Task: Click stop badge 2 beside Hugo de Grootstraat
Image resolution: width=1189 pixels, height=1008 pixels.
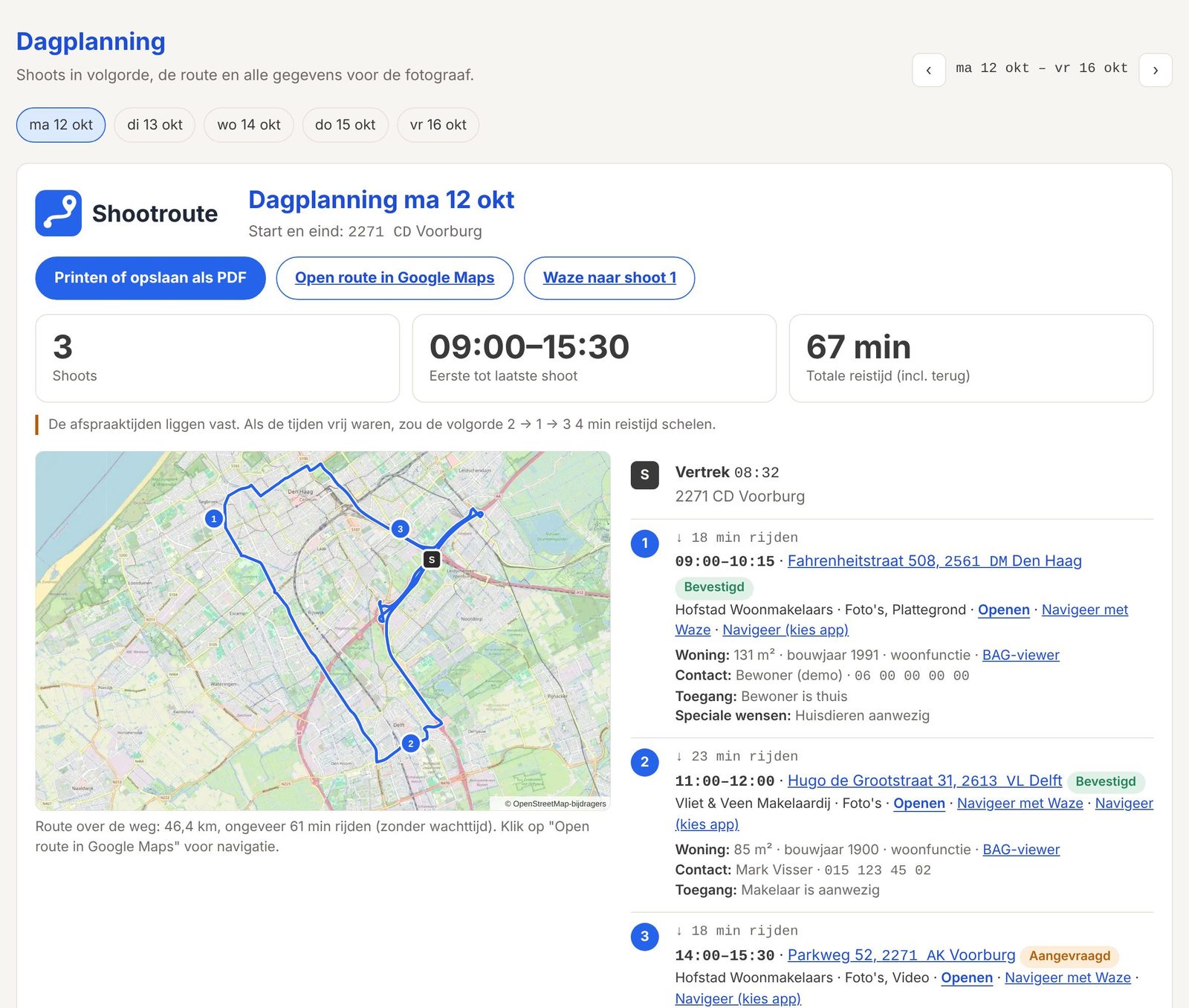Action: pyautogui.click(x=644, y=762)
